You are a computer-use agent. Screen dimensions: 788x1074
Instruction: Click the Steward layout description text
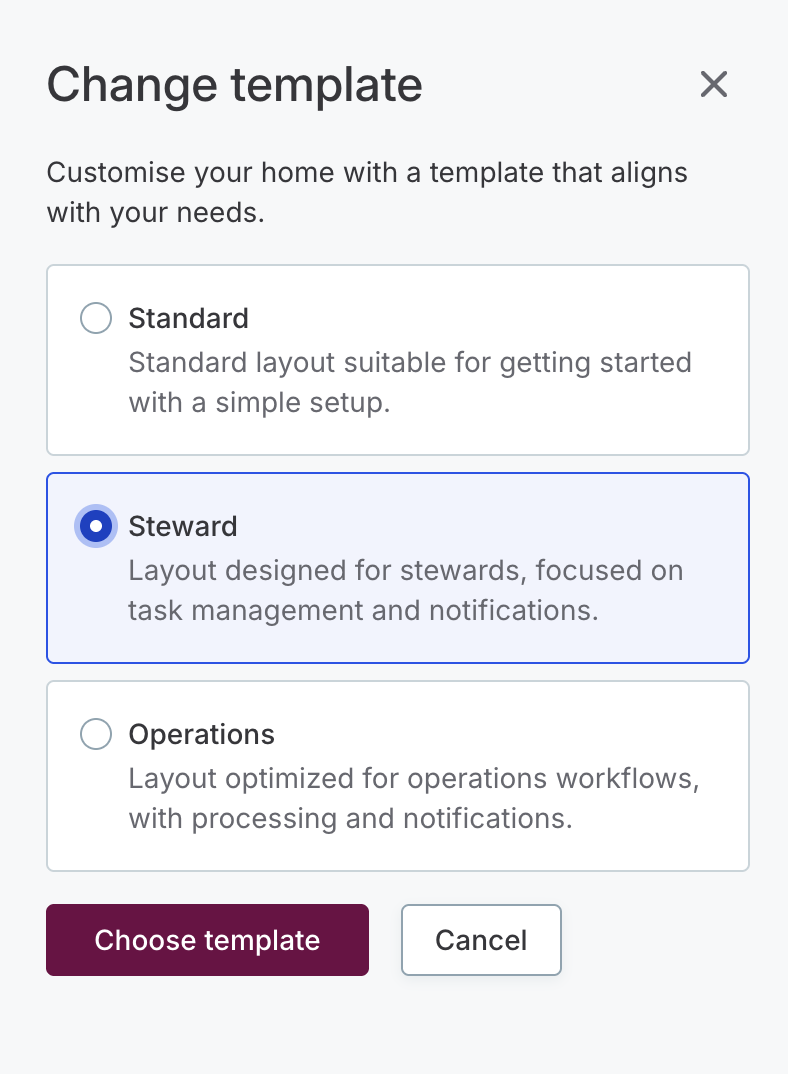(406, 590)
